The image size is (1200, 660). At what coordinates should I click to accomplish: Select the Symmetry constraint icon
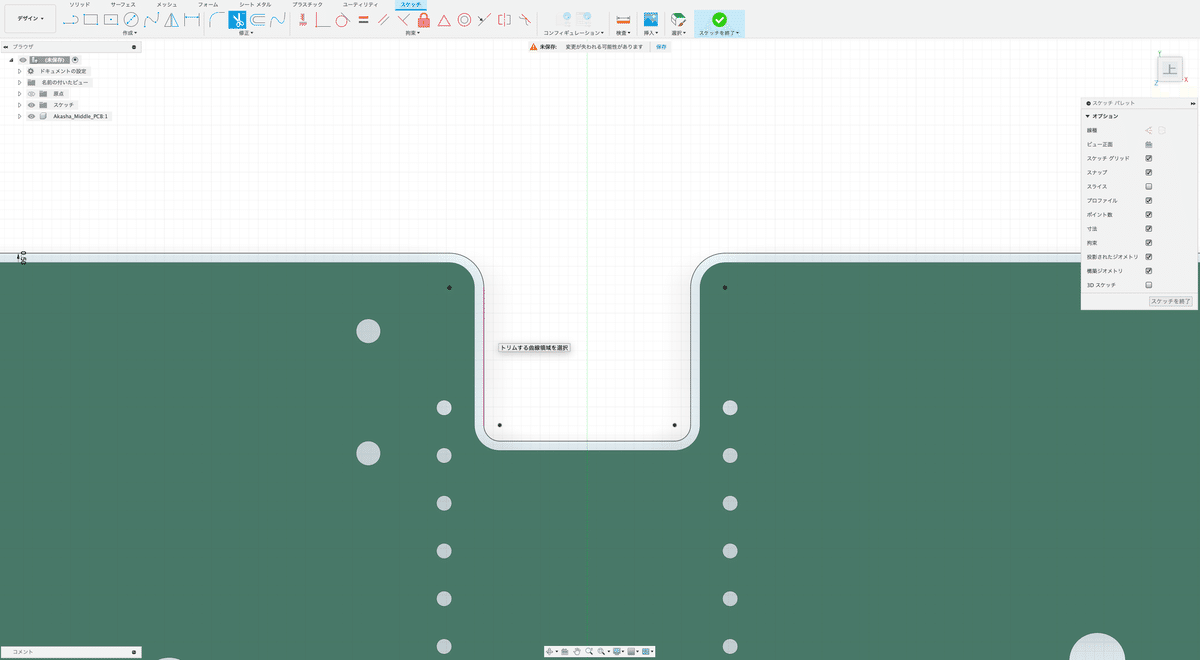504,19
